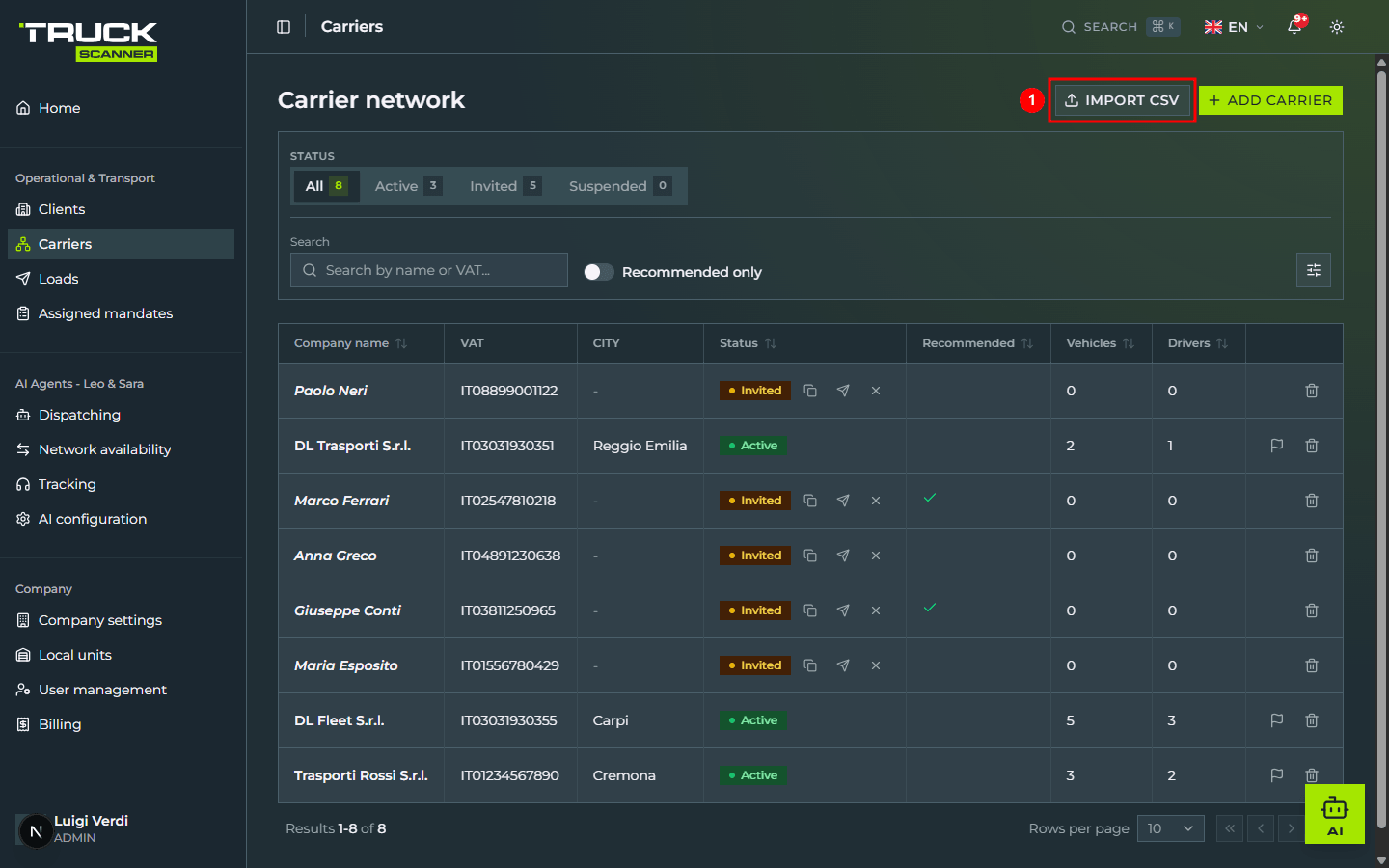Image resolution: width=1389 pixels, height=868 pixels.
Task: Sort table by Status column
Action: pyautogui.click(x=748, y=343)
